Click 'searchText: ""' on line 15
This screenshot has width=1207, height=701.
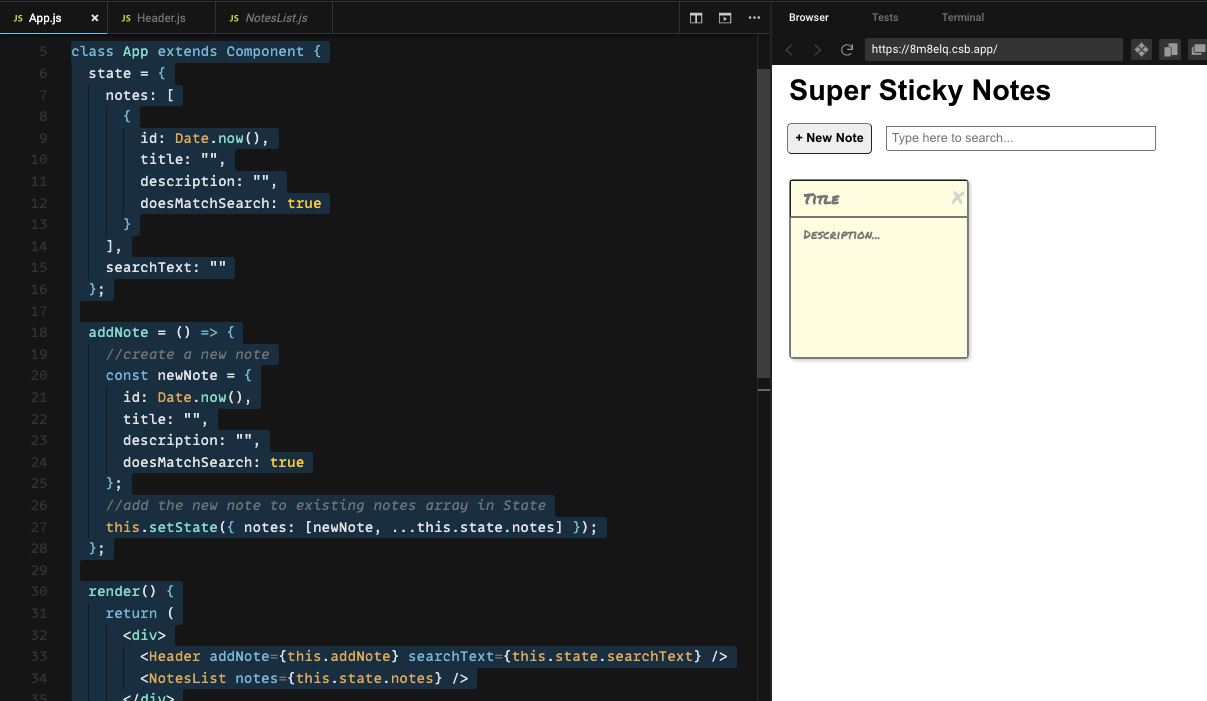point(166,267)
